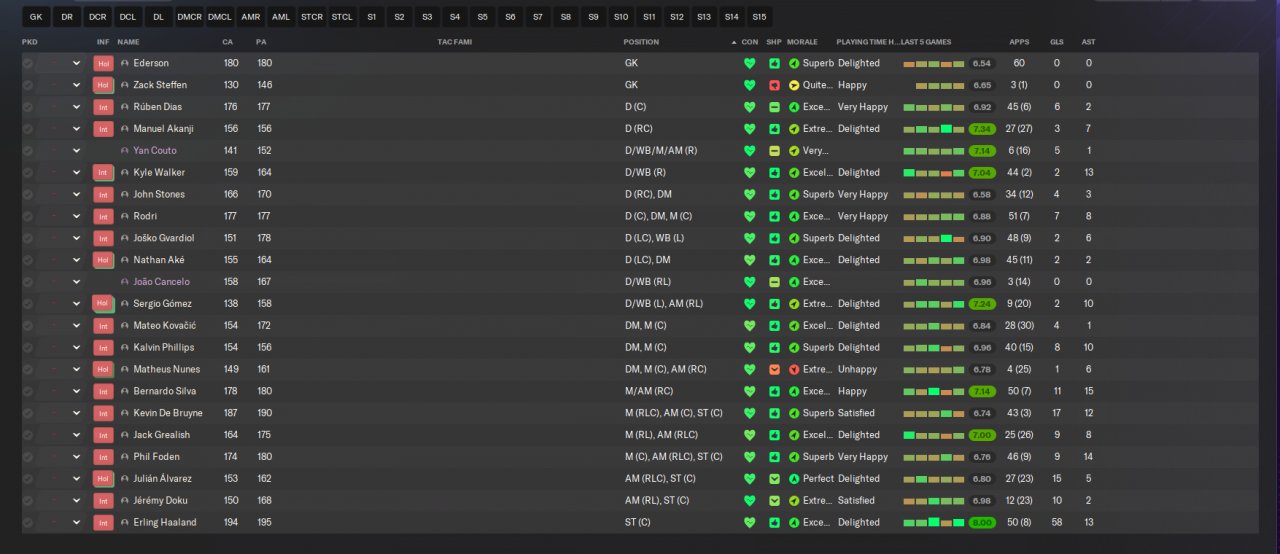Toggle the picked checkmark for Rúben Dias
The width and height of the screenshot is (1280, 554).
[28, 107]
